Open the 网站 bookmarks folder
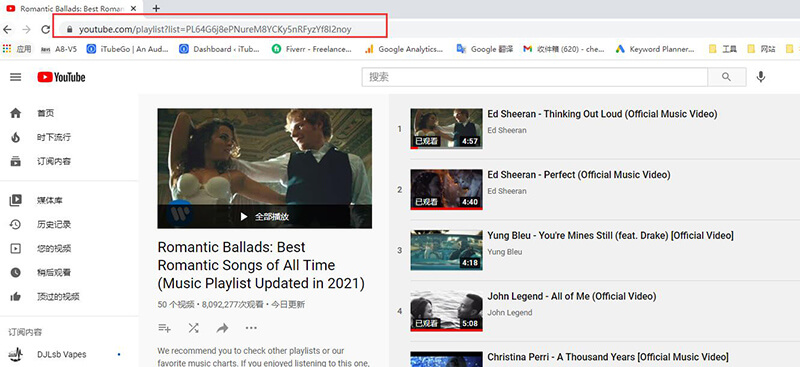800x367 pixels. (x=761, y=49)
